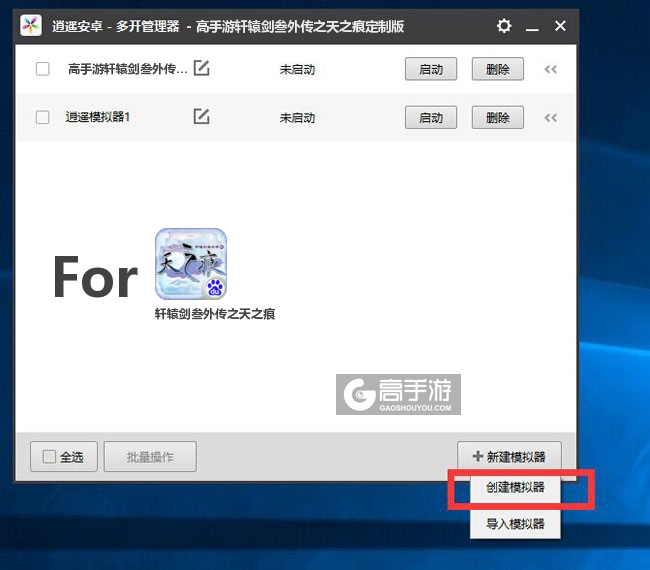The width and height of the screenshot is (650, 570).
Task: Select 导入模拟器 from the popup menu
Action: [516, 523]
